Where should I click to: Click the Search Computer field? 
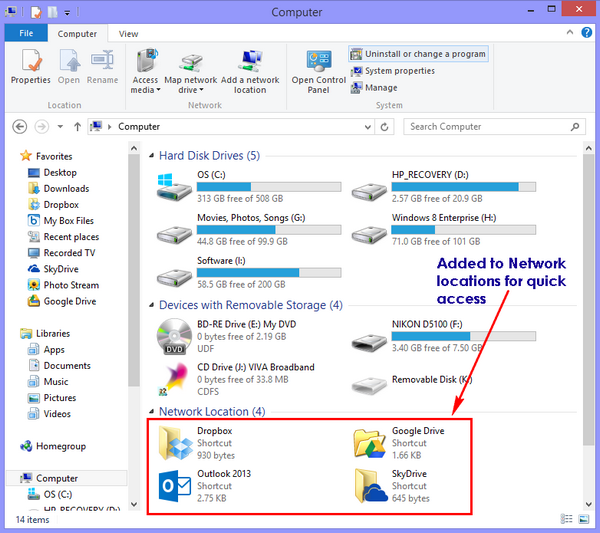(x=494, y=127)
